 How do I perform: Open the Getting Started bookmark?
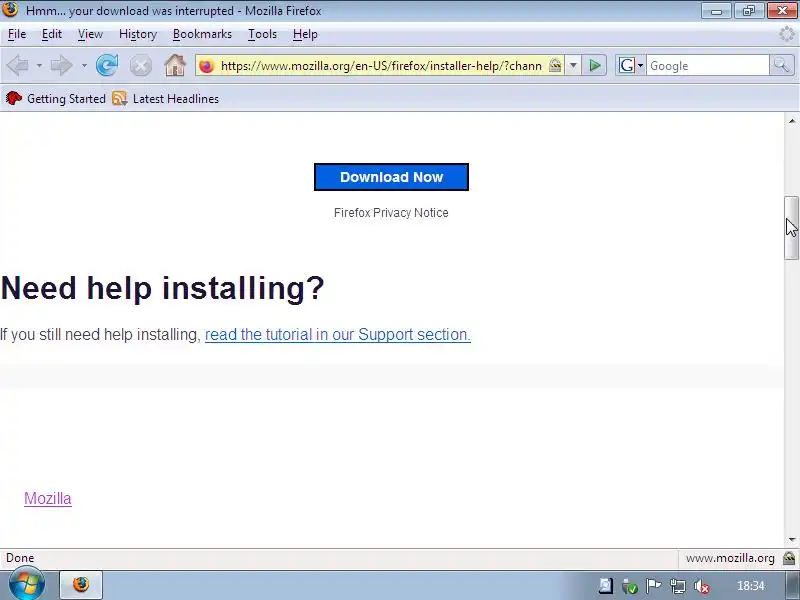click(x=56, y=98)
